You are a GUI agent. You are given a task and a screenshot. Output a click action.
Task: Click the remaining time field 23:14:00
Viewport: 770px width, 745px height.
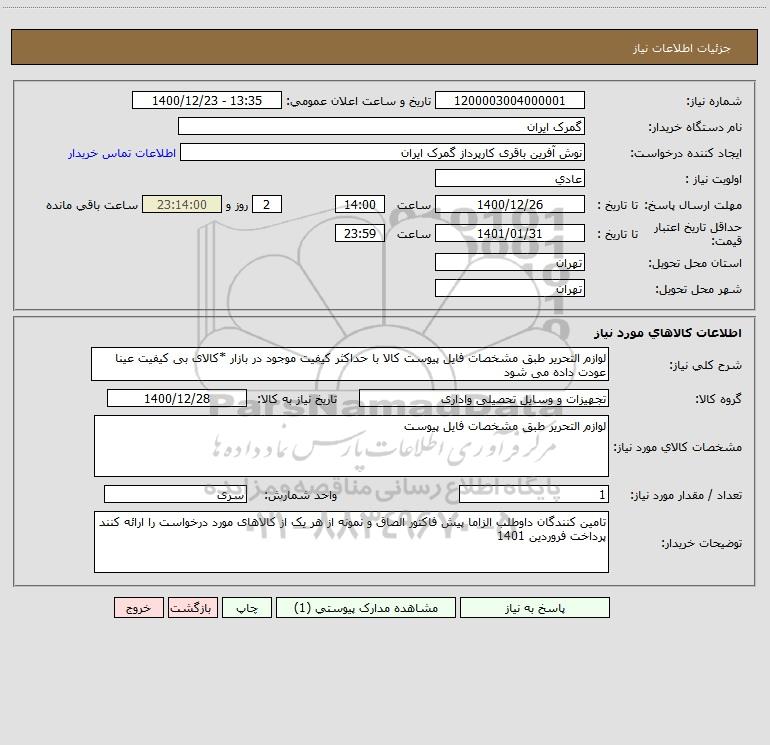pyautogui.click(x=182, y=204)
